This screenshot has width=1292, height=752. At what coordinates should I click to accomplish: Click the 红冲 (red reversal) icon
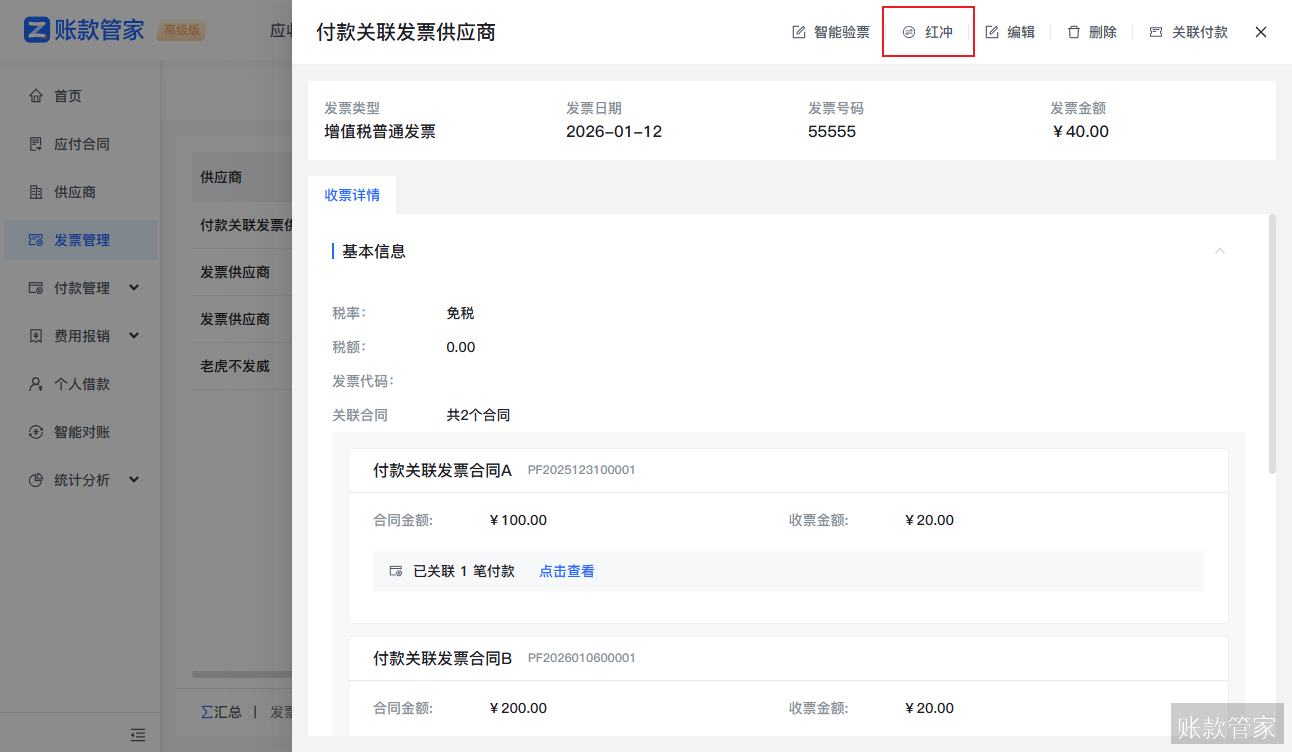click(x=928, y=31)
